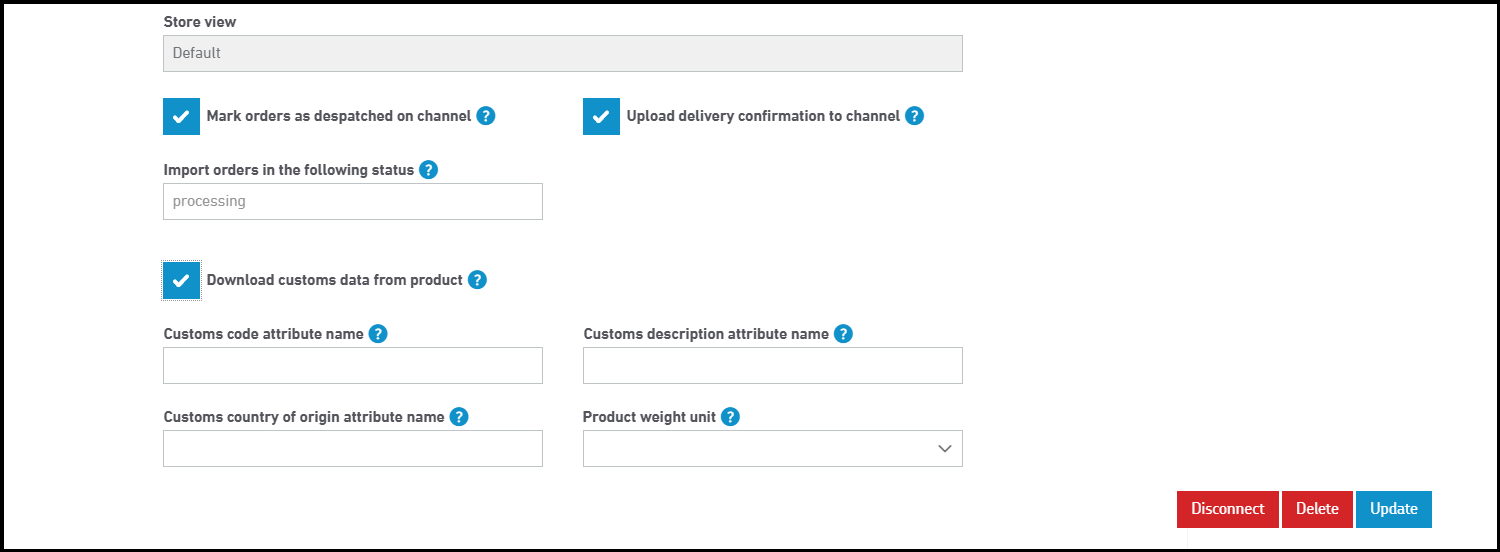
Task: Click help icon beside Mark orders as despatched
Action: (486, 116)
